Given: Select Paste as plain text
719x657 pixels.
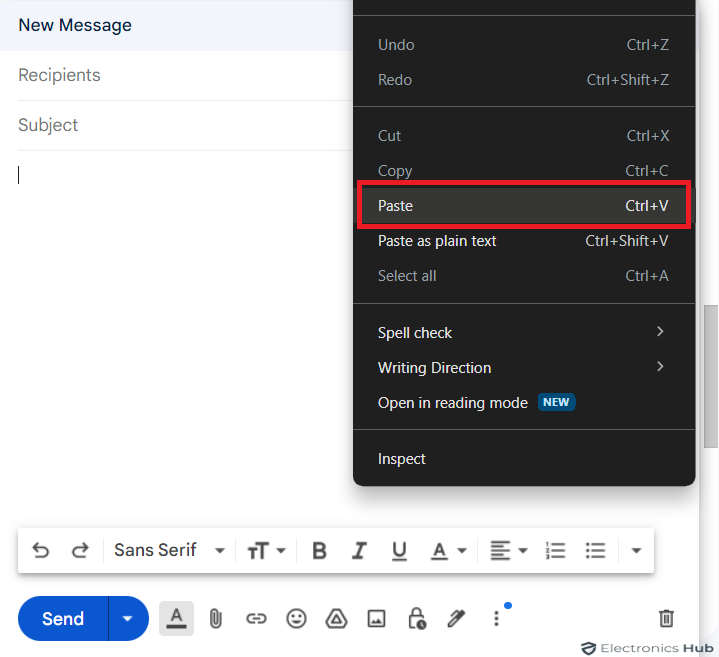Looking at the screenshot, I should click(524, 241).
